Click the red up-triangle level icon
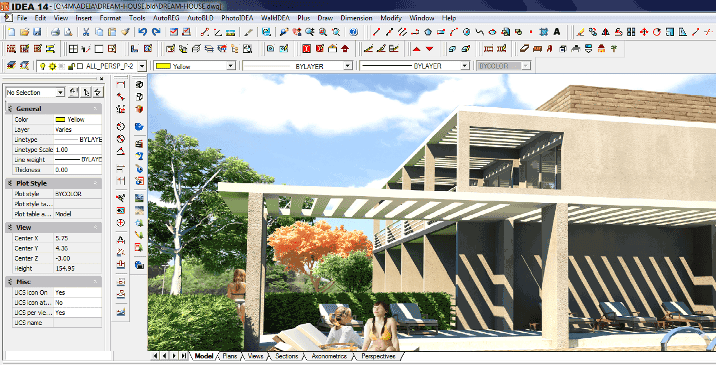Image resolution: width=716 pixels, height=365 pixels. coord(416,48)
